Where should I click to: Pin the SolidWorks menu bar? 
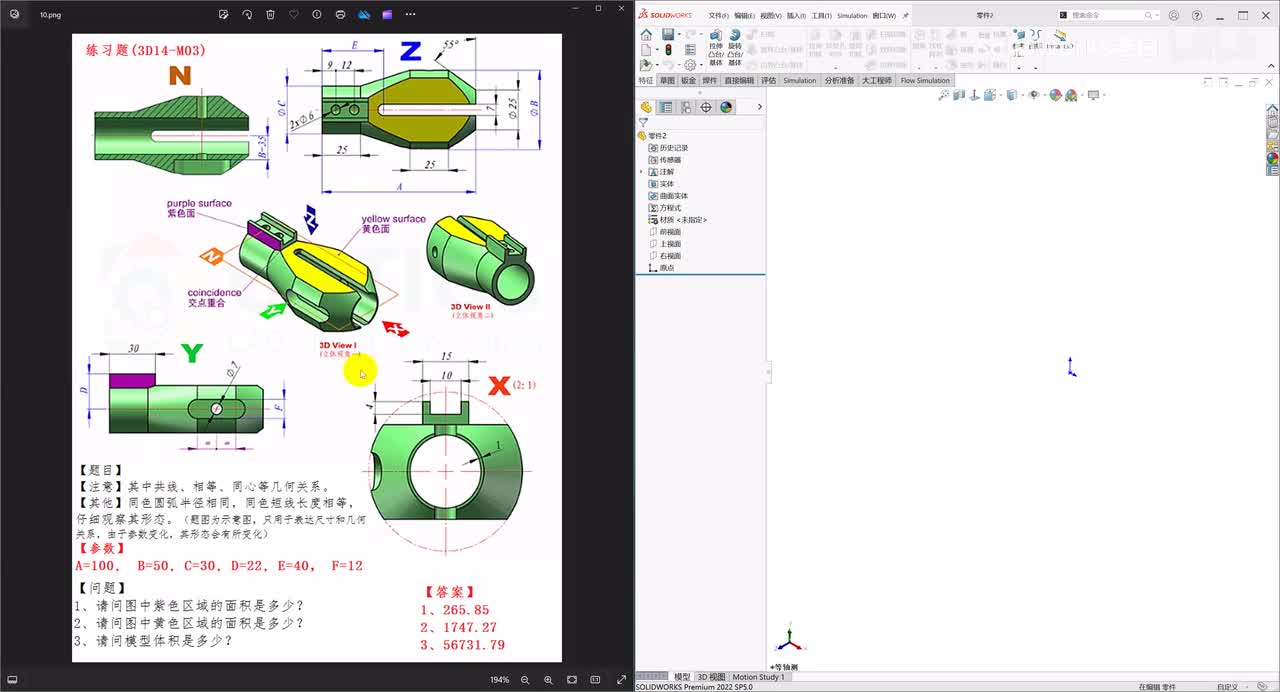[x=906, y=16]
